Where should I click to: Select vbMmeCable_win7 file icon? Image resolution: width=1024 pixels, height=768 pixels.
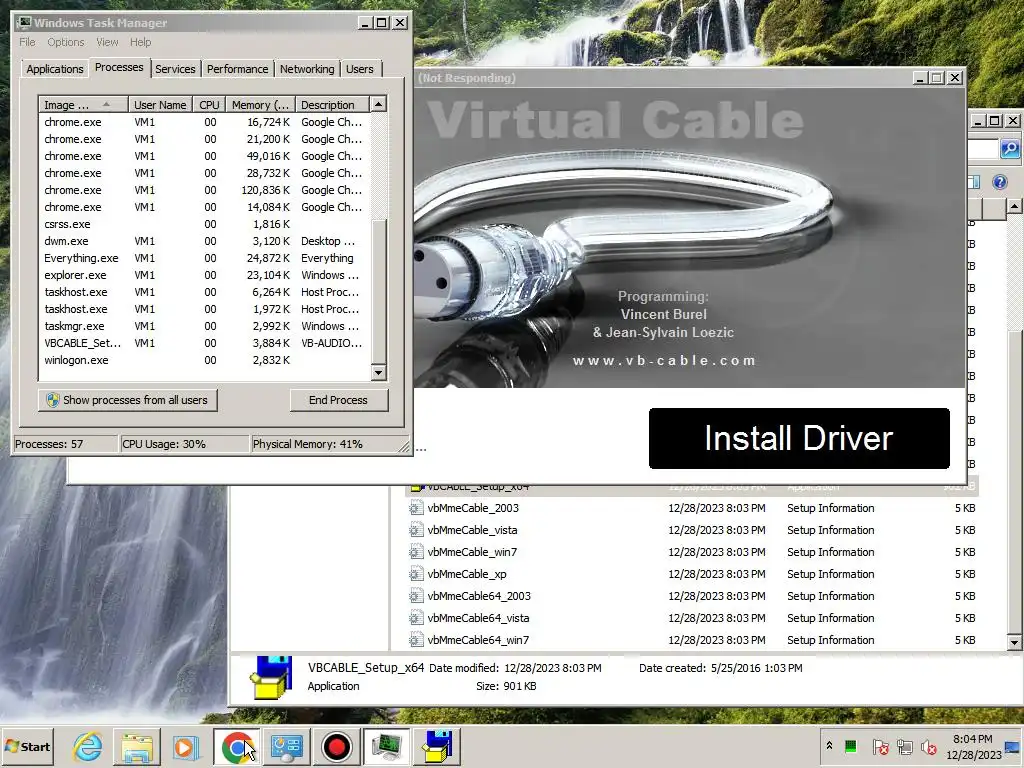coord(416,552)
